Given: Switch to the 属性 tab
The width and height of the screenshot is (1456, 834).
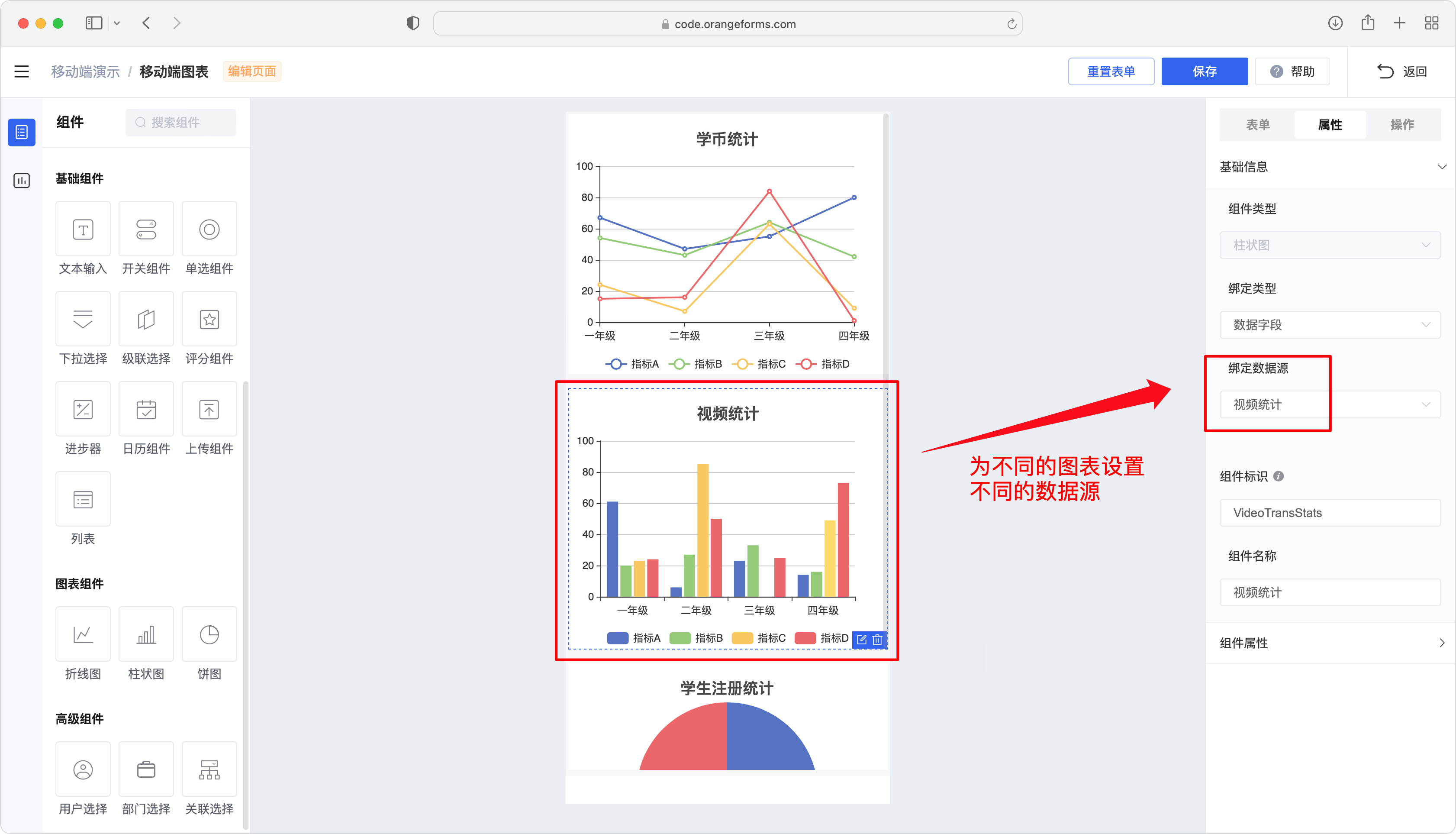Looking at the screenshot, I should pyautogui.click(x=1330, y=124).
